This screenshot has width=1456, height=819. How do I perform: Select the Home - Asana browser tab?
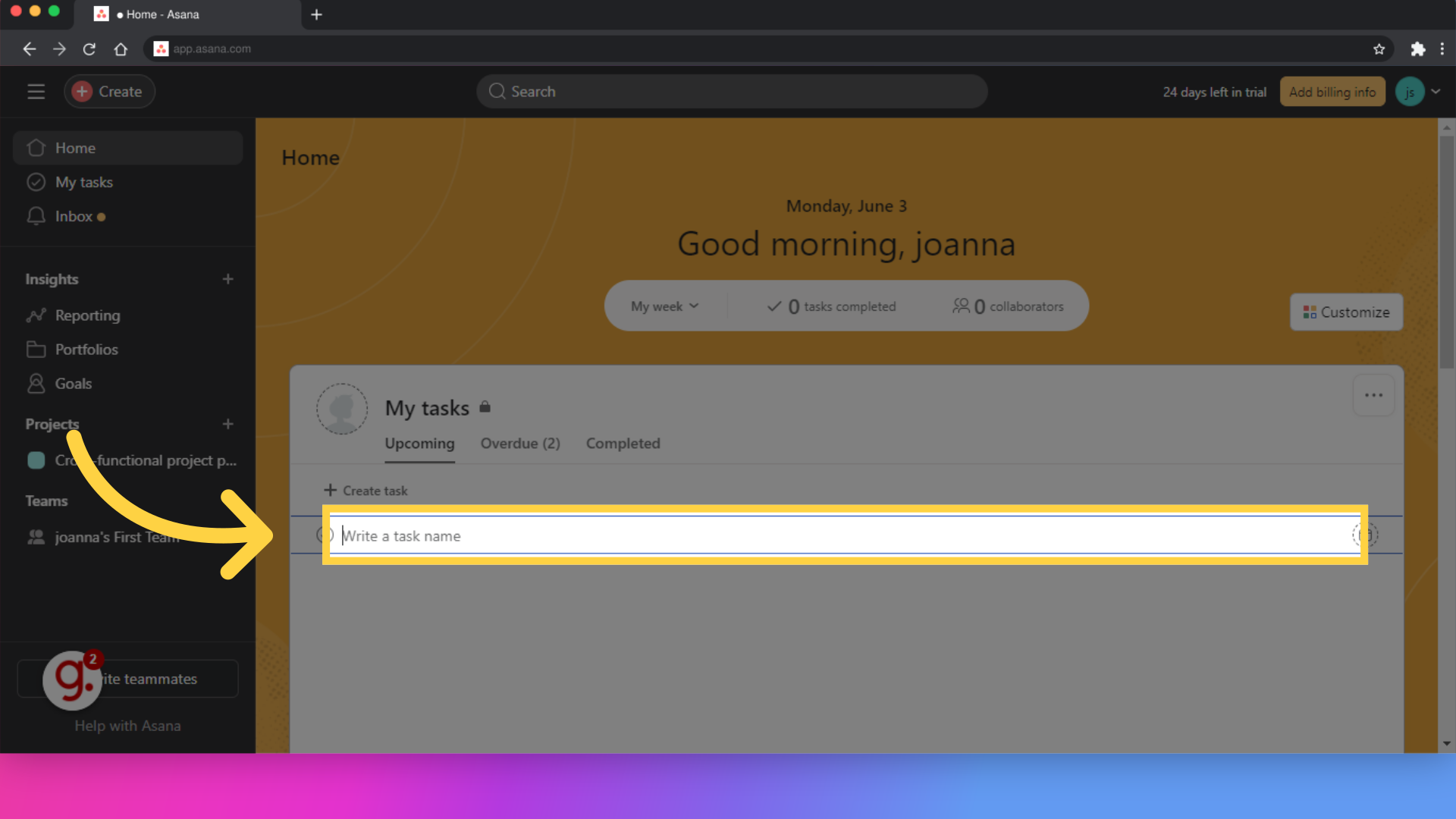pyautogui.click(x=188, y=14)
